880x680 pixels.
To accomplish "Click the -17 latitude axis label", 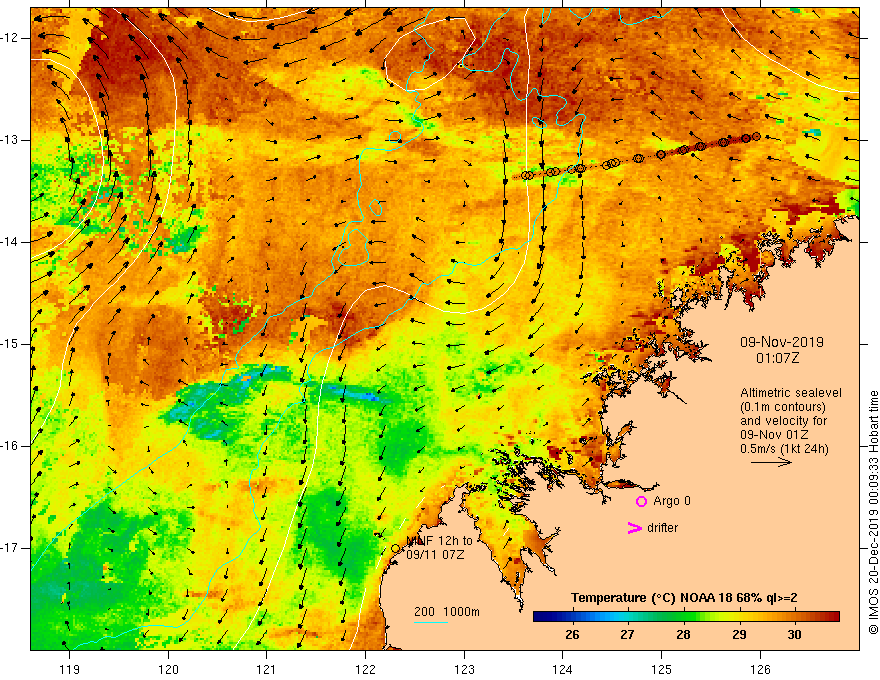I will click(10, 548).
